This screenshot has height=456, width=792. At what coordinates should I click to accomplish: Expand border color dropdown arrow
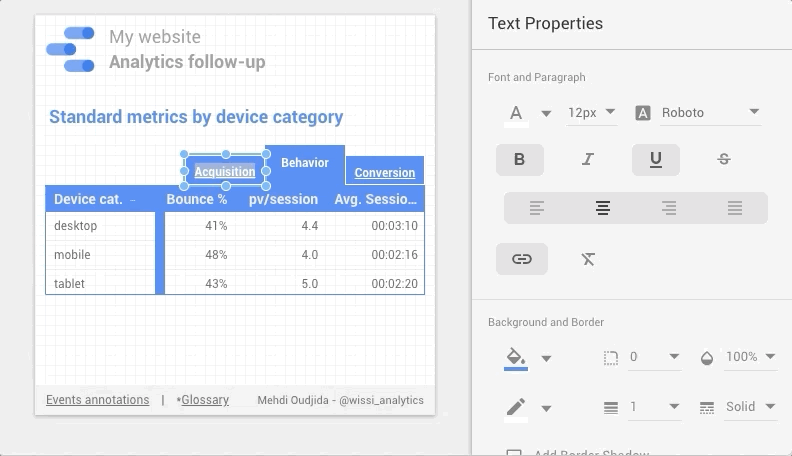pos(546,408)
